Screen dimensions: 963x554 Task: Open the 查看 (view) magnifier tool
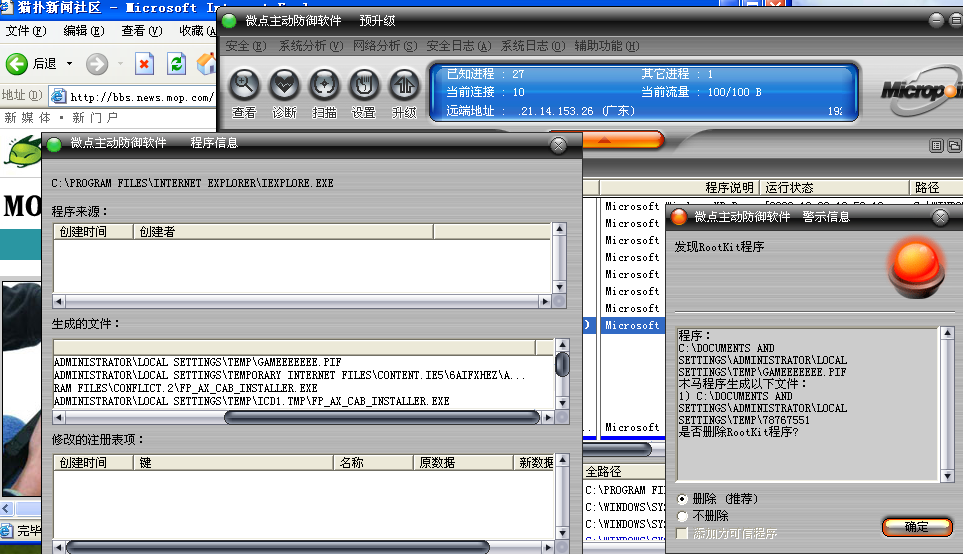coord(244,85)
